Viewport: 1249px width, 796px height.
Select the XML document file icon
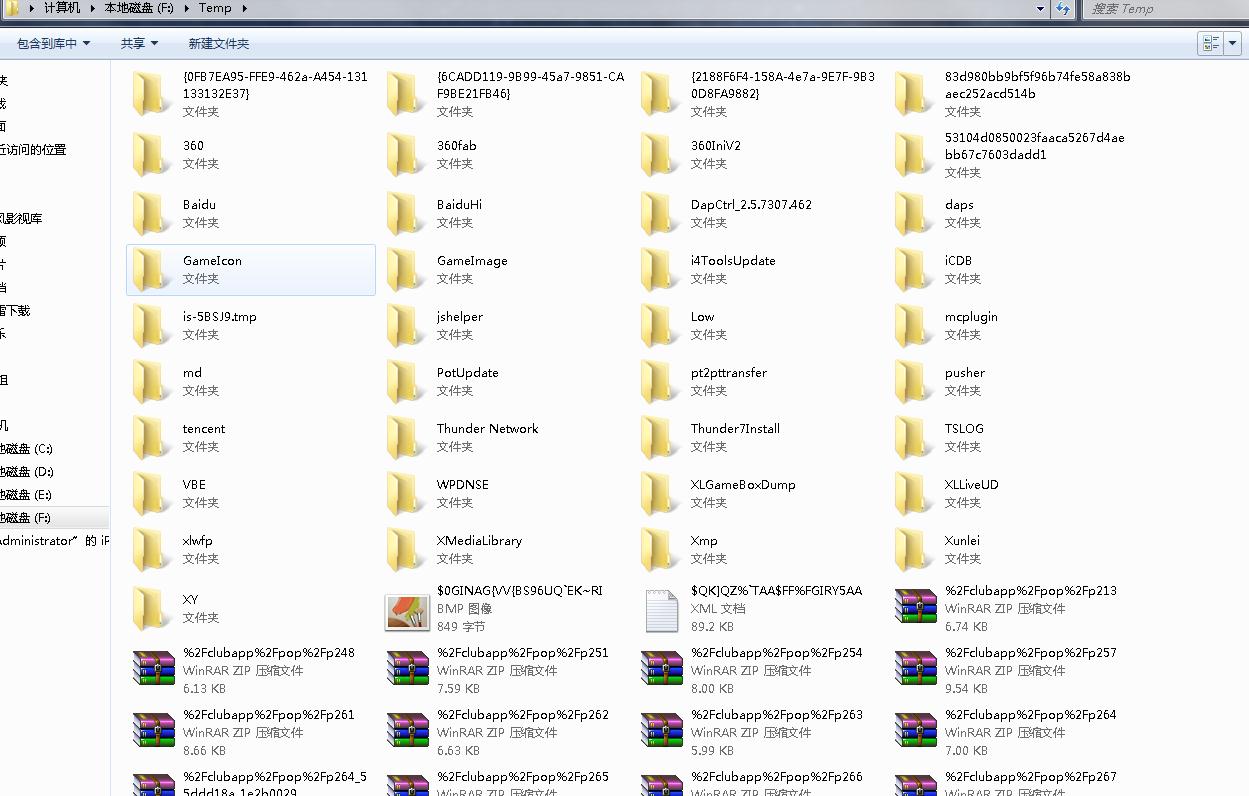tap(661, 610)
